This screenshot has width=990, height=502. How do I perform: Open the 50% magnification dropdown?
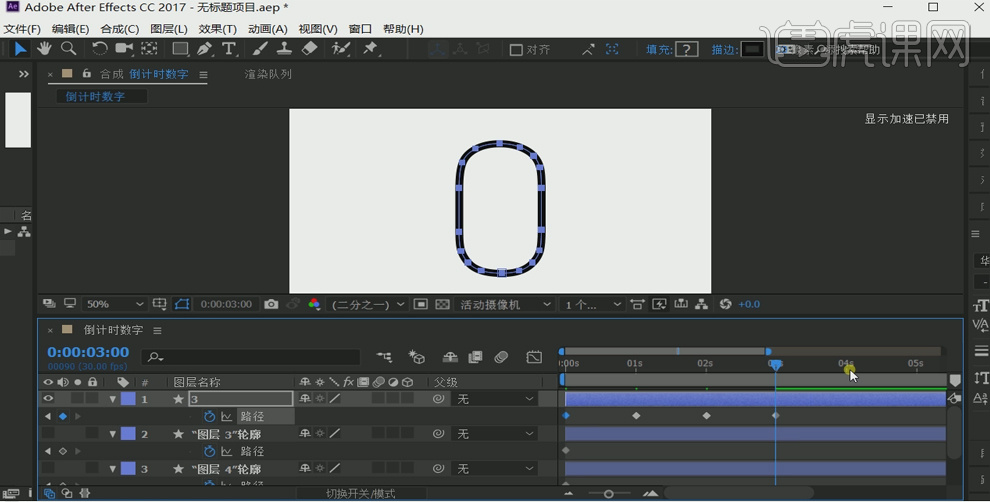tap(114, 304)
